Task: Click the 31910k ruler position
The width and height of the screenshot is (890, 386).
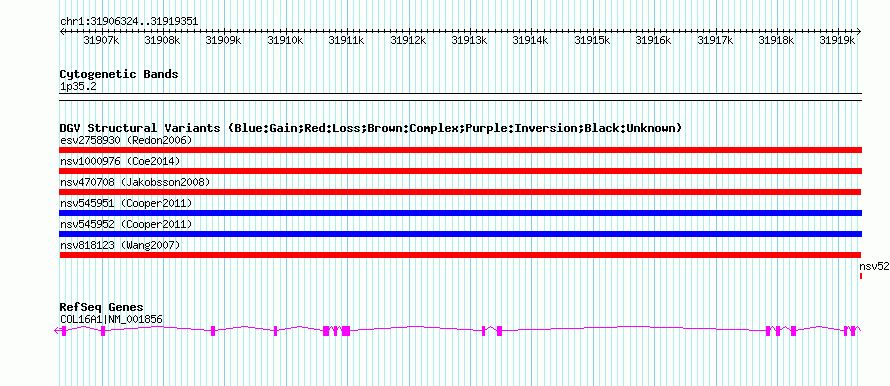Action: click(285, 40)
